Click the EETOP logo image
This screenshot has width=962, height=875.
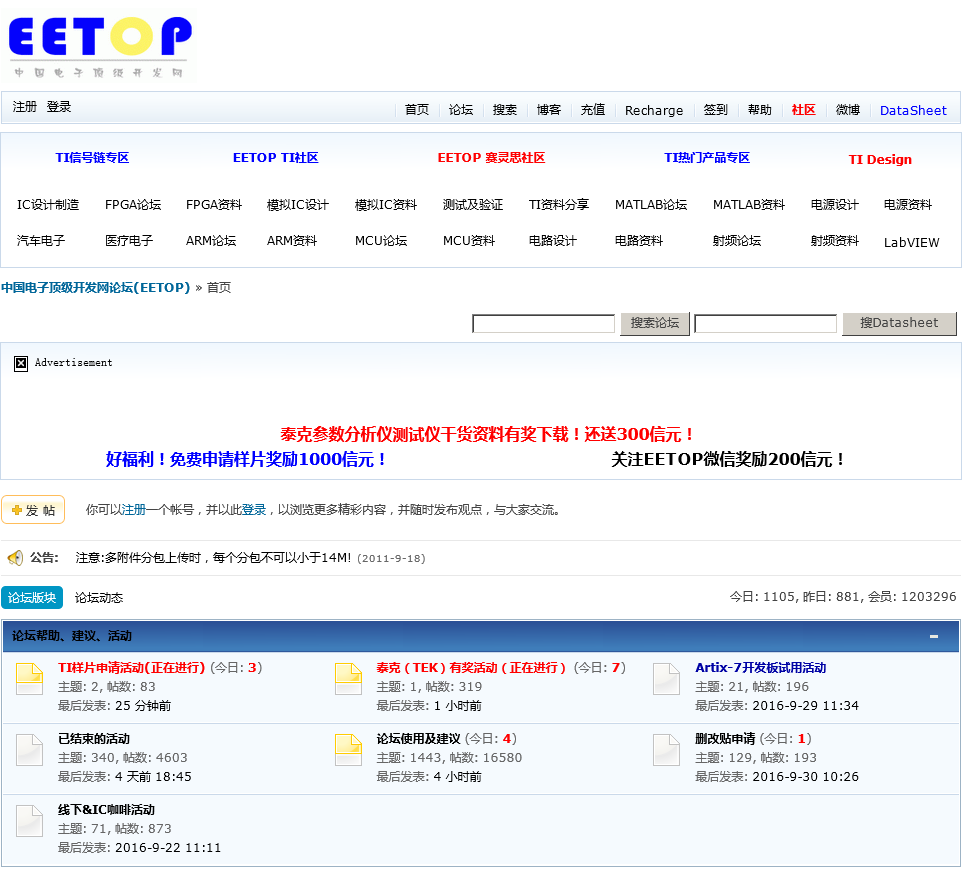pos(101,47)
